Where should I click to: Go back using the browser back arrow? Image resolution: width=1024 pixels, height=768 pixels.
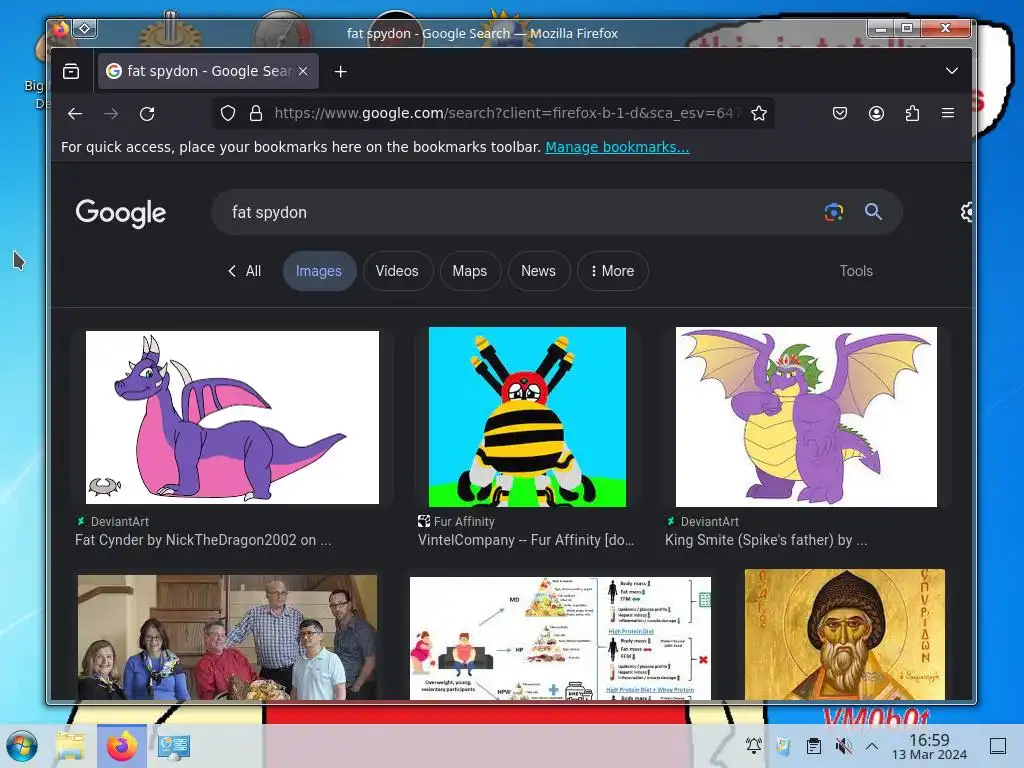pos(75,114)
